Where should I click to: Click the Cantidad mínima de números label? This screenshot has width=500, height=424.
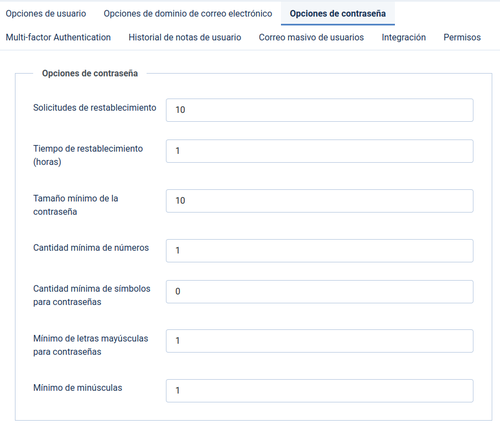pos(91,248)
